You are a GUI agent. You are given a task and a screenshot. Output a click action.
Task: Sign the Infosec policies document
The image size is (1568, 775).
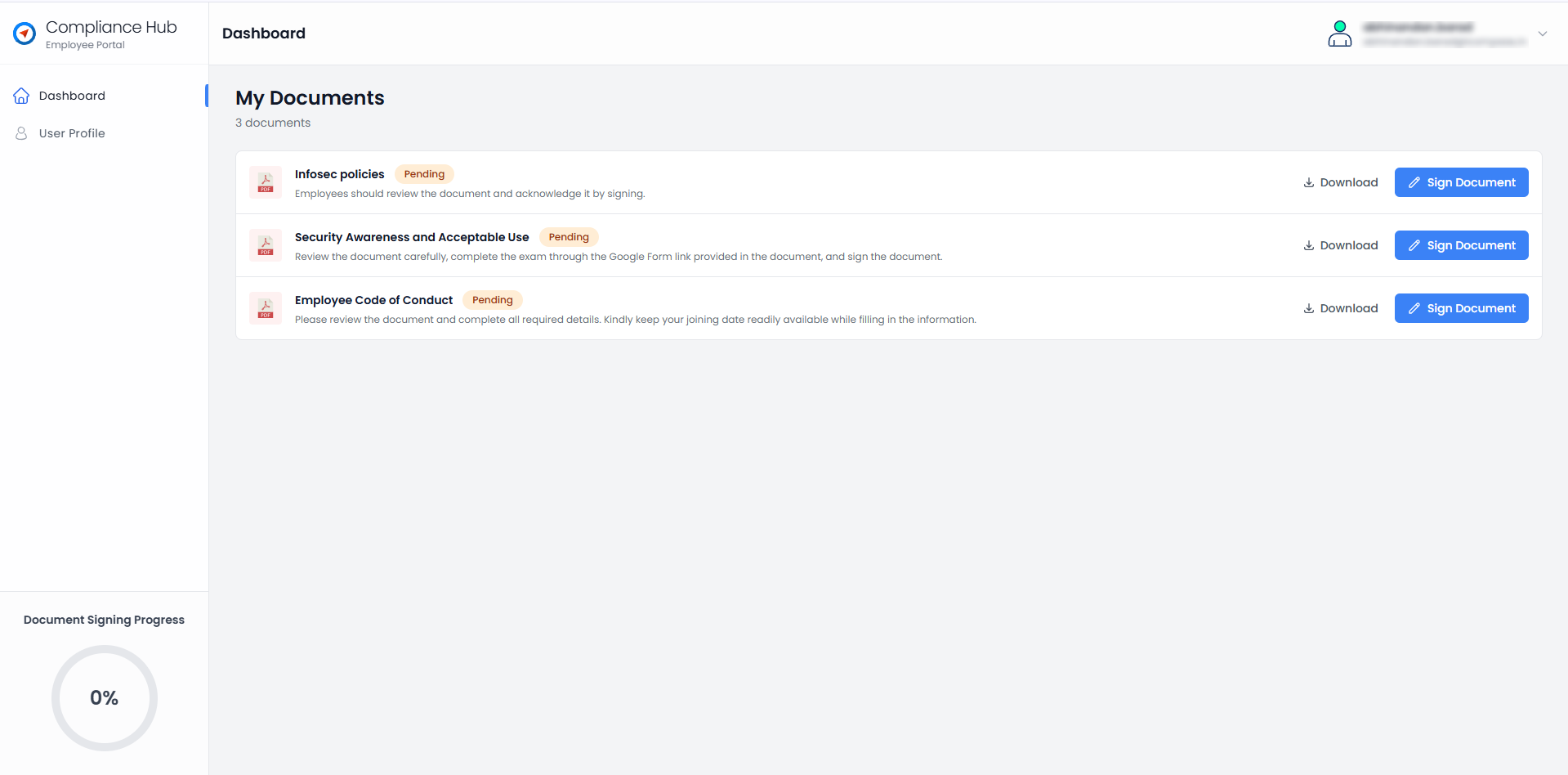[x=1461, y=182]
